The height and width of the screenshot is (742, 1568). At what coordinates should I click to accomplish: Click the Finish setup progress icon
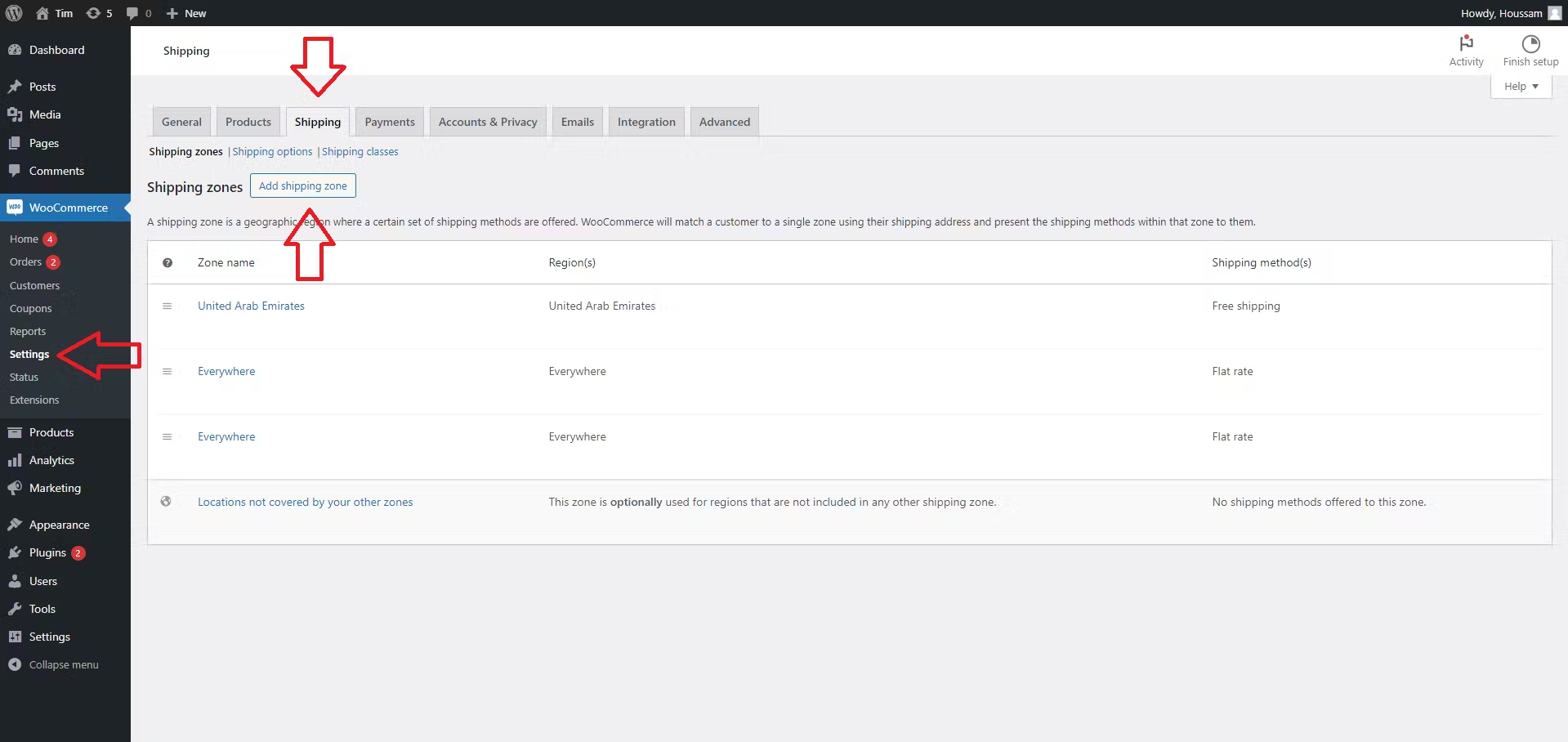[x=1530, y=43]
